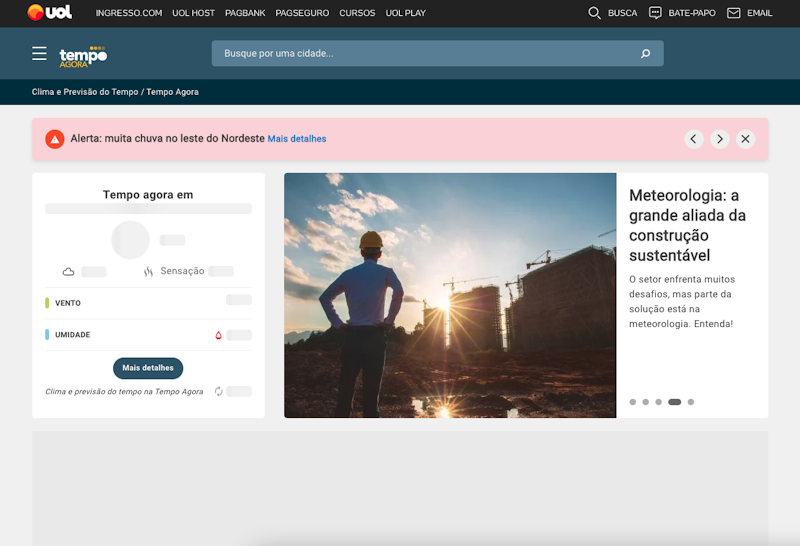Click the UOL logo
The height and width of the screenshot is (546, 800).
coord(49,12)
